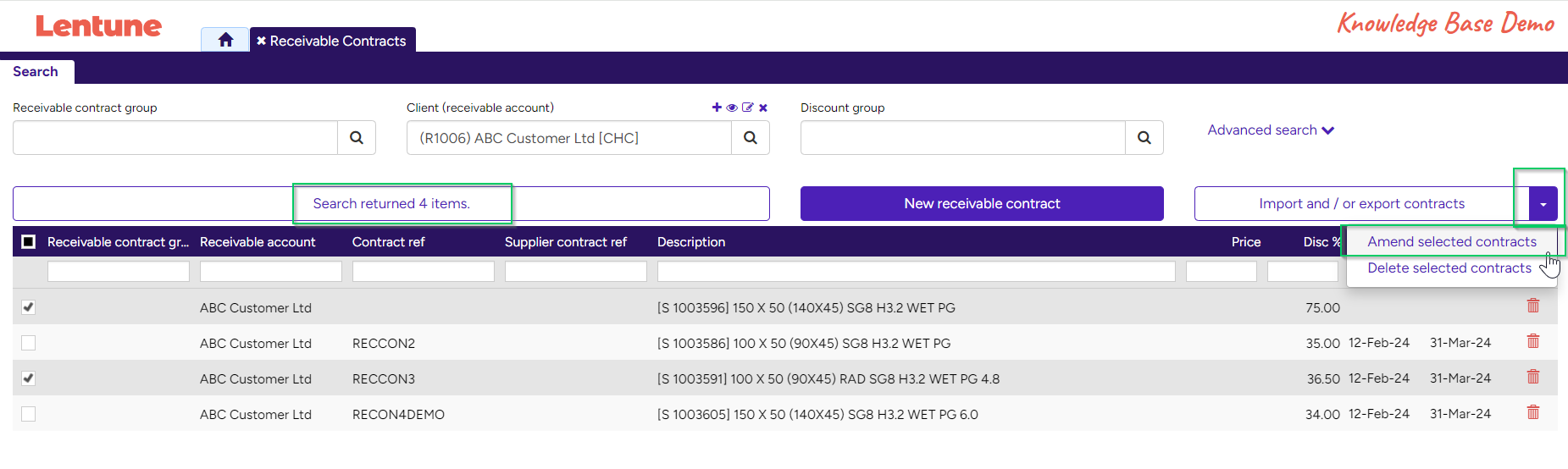Open the home tab icon
The image size is (1568, 469).
(x=225, y=40)
